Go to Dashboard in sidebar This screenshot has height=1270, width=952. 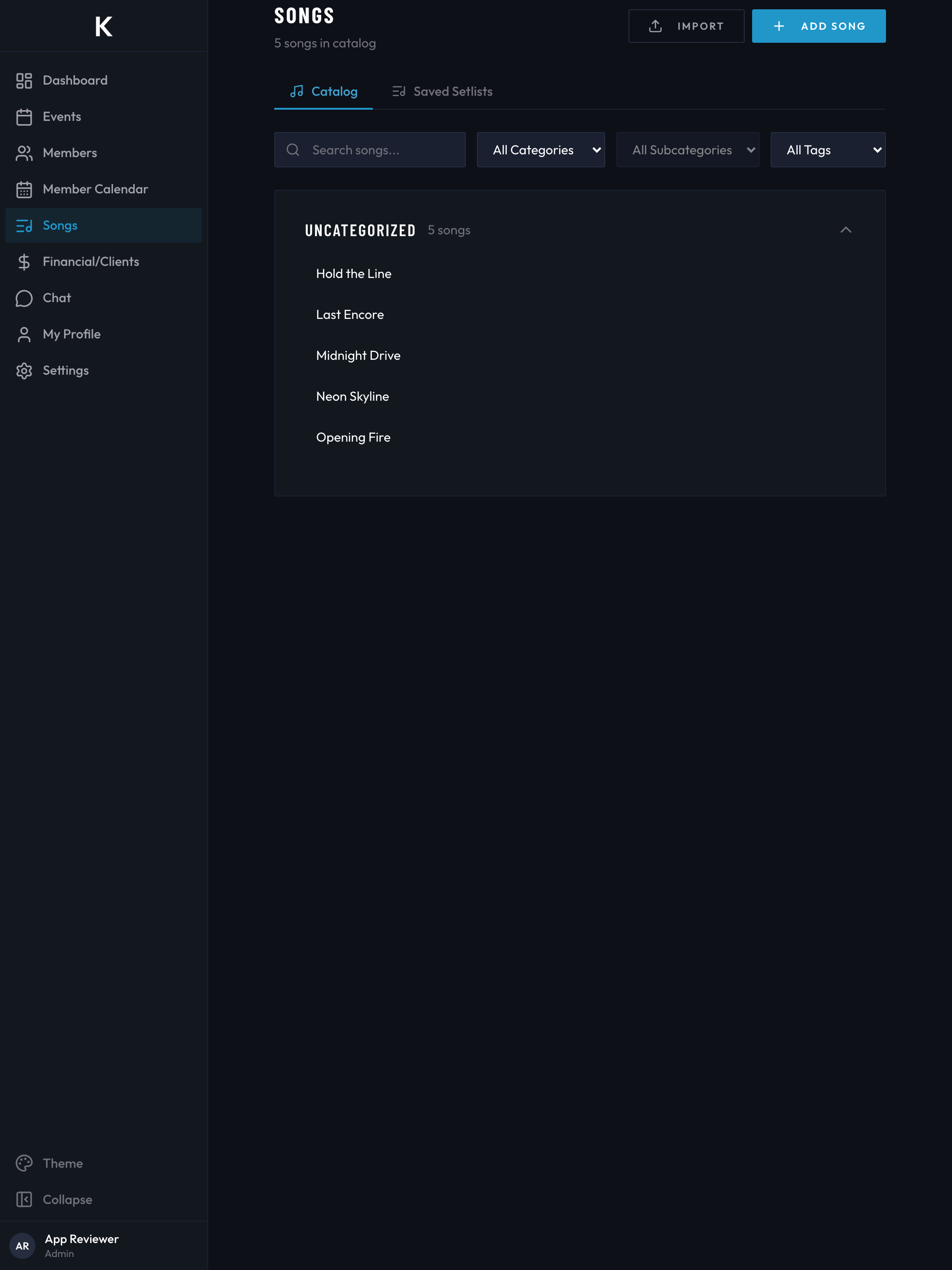pyautogui.click(x=103, y=80)
